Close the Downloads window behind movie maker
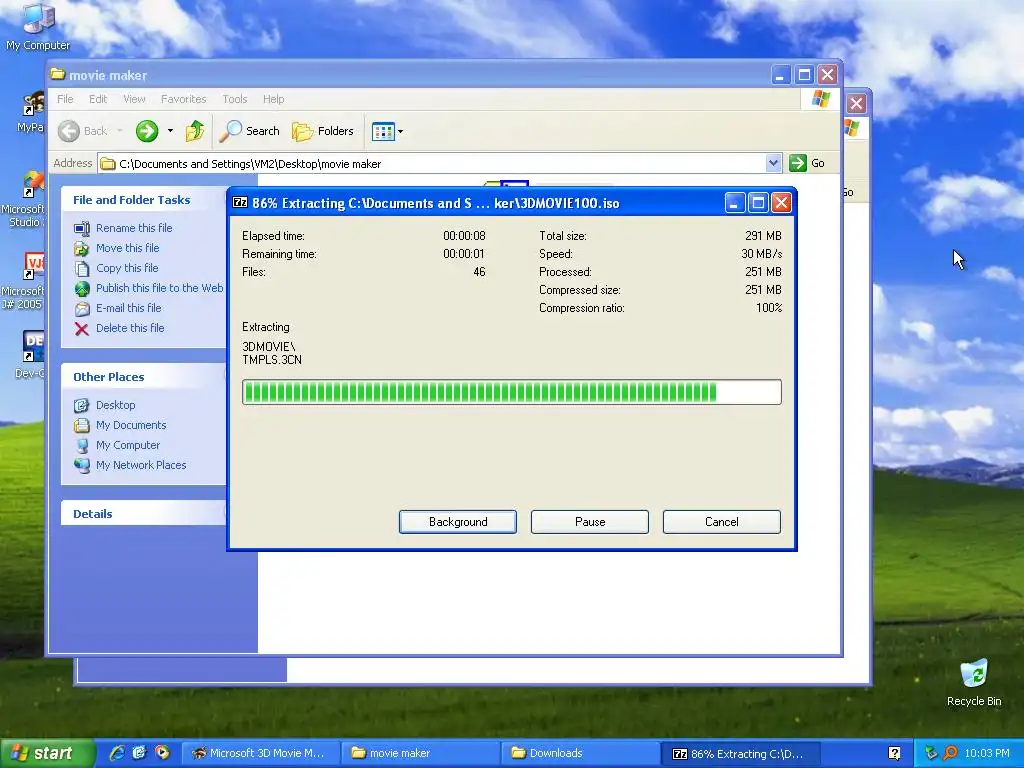This screenshot has width=1024, height=768. pyautogui.click(x=856, y=103)
